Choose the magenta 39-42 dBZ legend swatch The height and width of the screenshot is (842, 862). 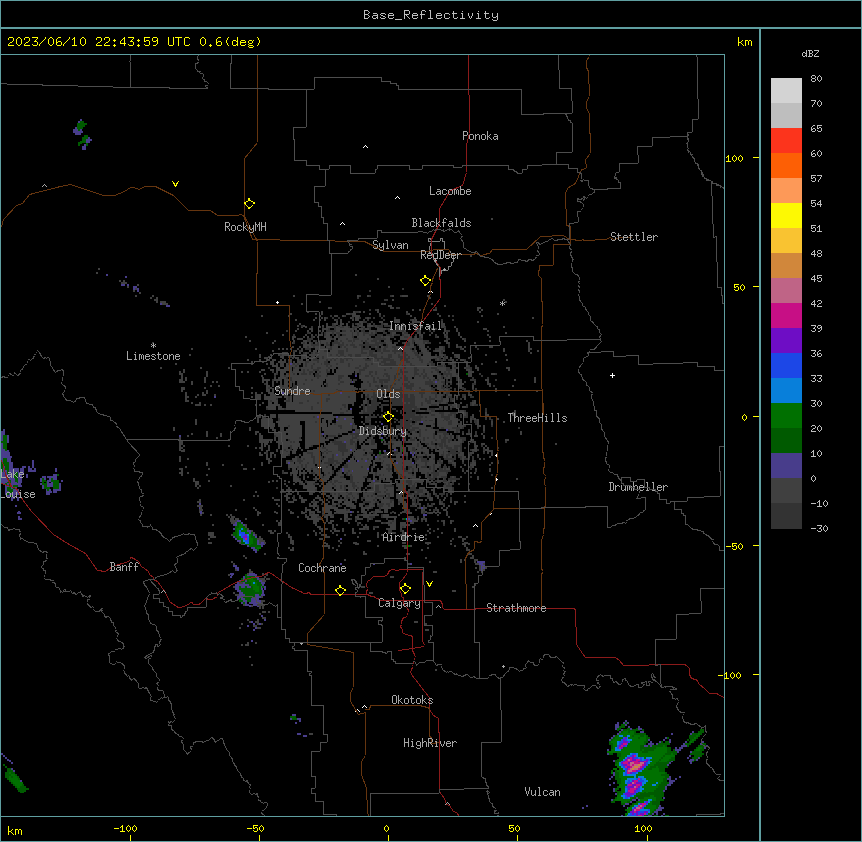[x=786, y=315]
